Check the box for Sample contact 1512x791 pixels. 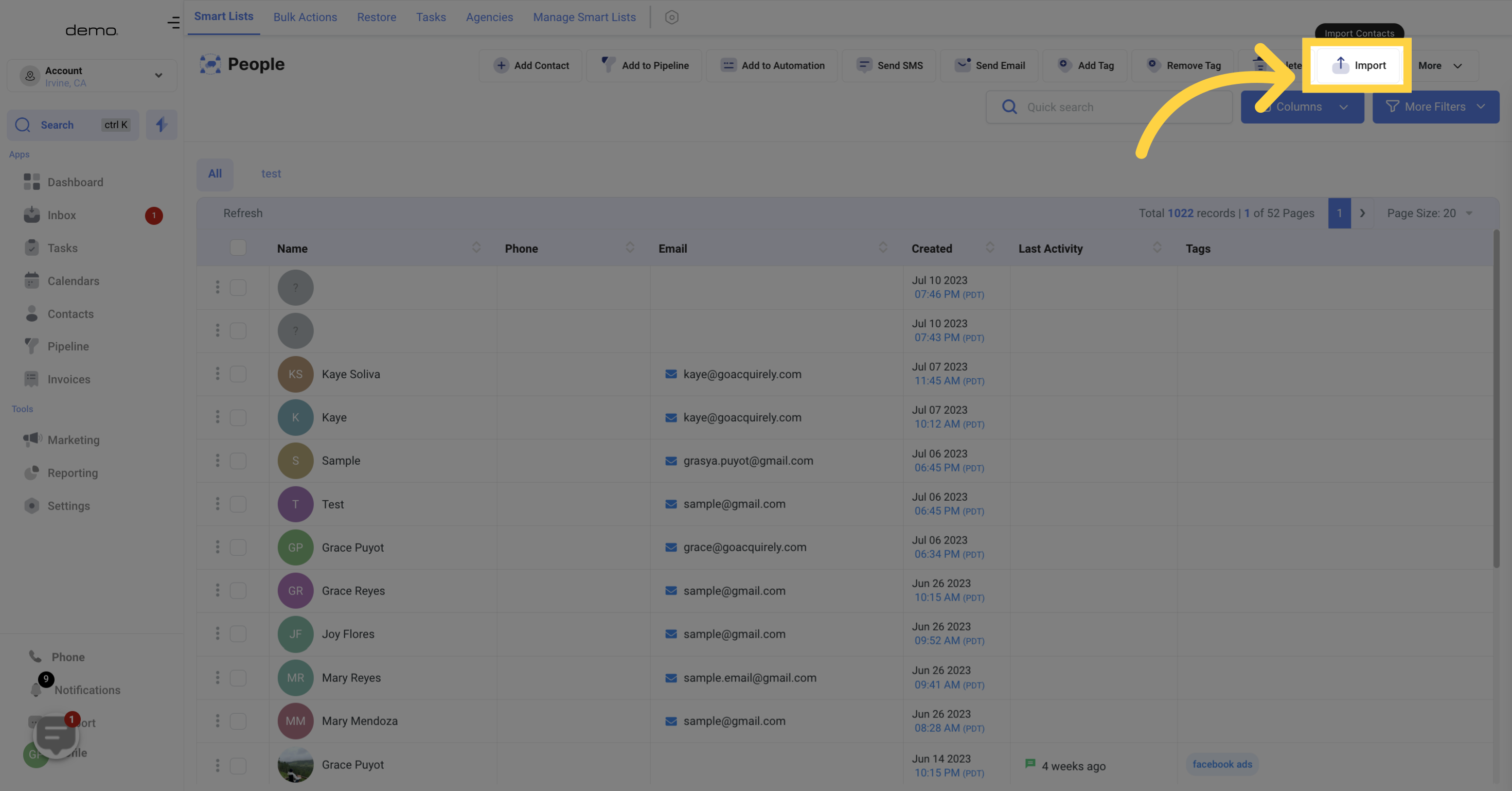tap(238, 461)
